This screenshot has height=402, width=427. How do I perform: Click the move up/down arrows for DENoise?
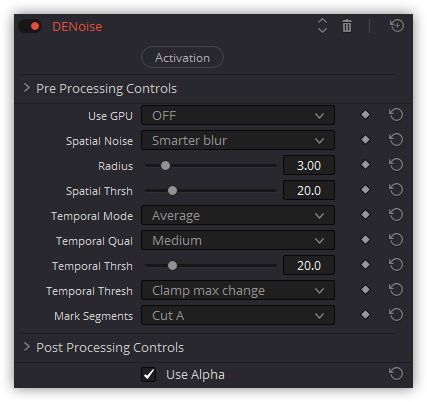tap(322, 26)
